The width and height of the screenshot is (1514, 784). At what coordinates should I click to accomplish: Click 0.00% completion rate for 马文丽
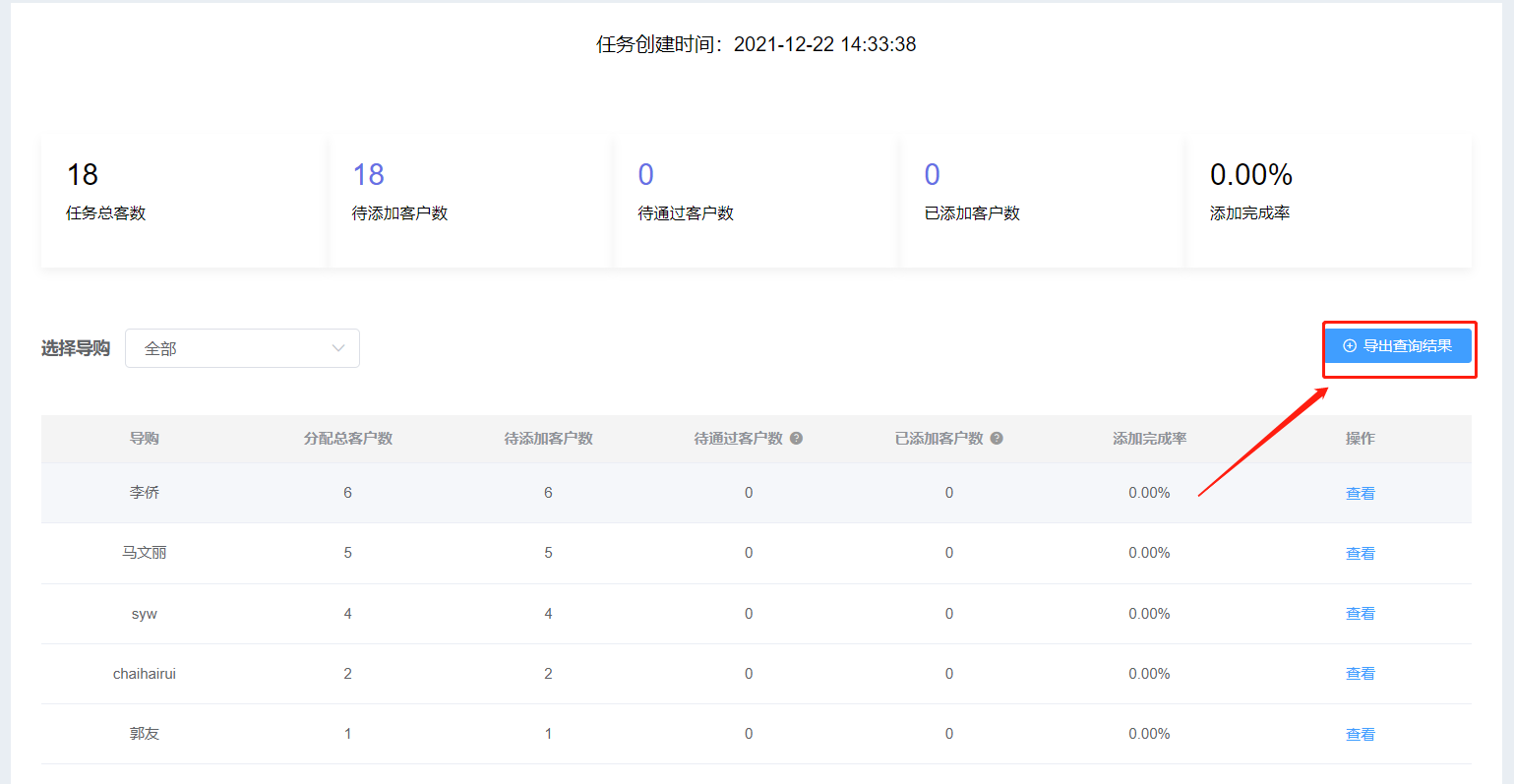point(1149,553)
